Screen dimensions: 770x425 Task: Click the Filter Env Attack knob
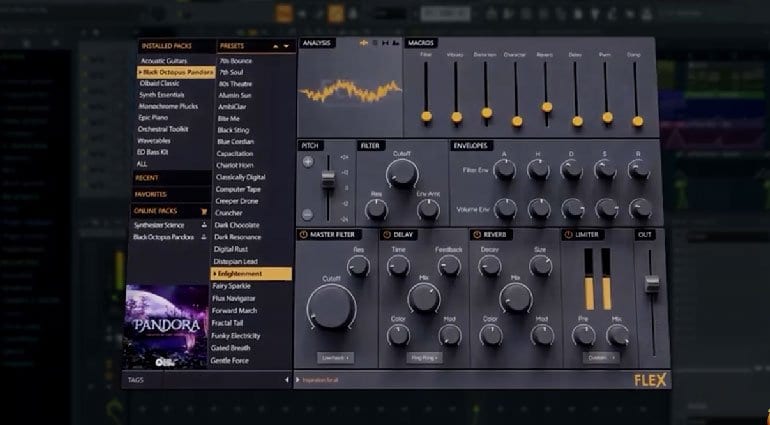point(504,170)
